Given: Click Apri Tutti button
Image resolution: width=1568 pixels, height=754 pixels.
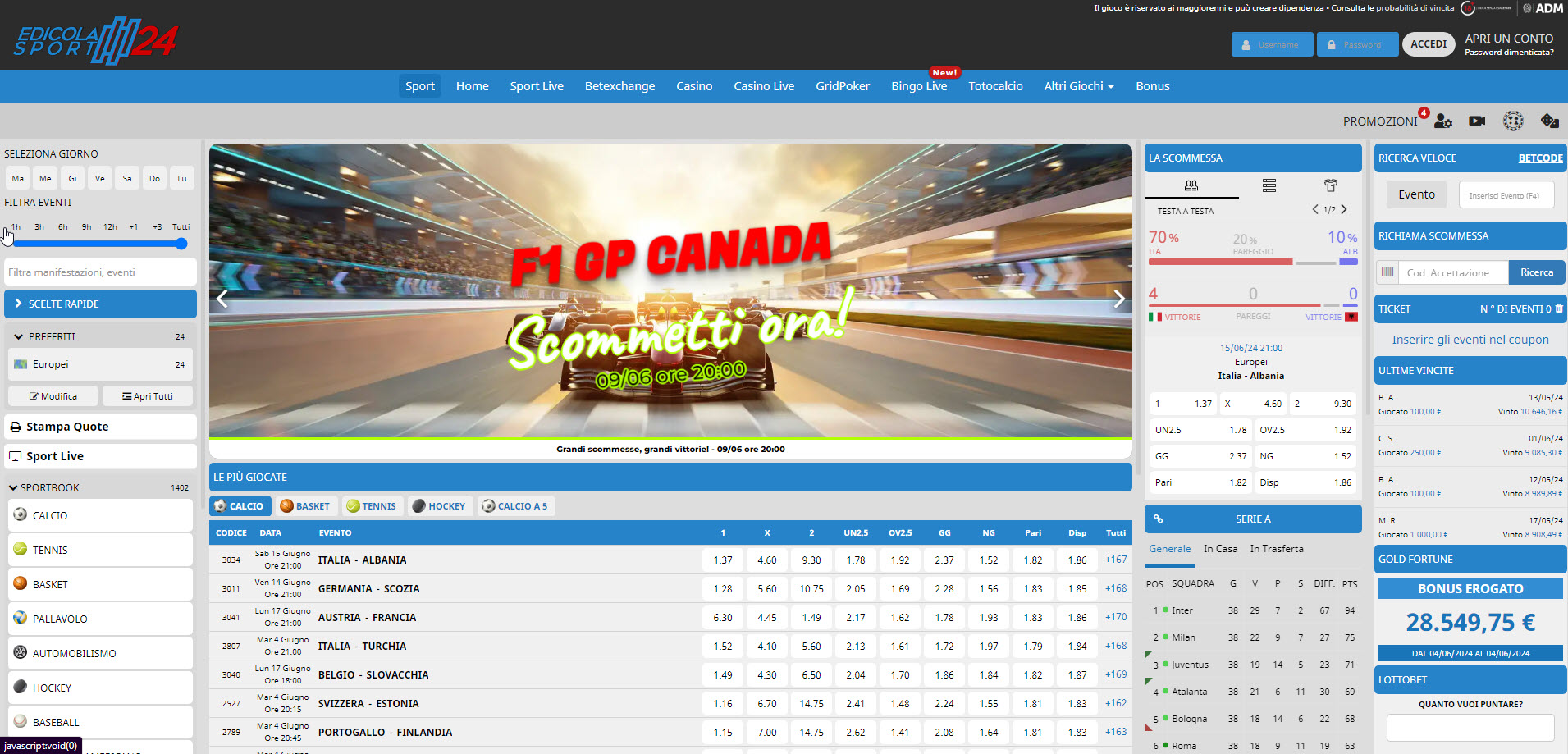Looking at the screenshot, I should point(148,396).
